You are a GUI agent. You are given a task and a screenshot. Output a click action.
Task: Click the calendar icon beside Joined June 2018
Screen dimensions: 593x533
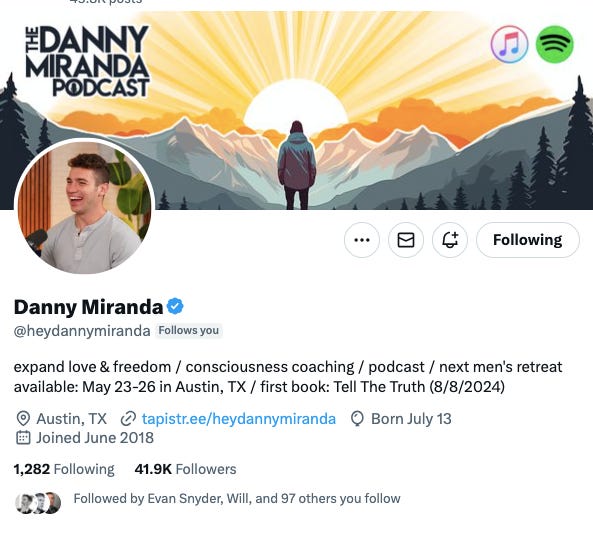pos(23,438)
